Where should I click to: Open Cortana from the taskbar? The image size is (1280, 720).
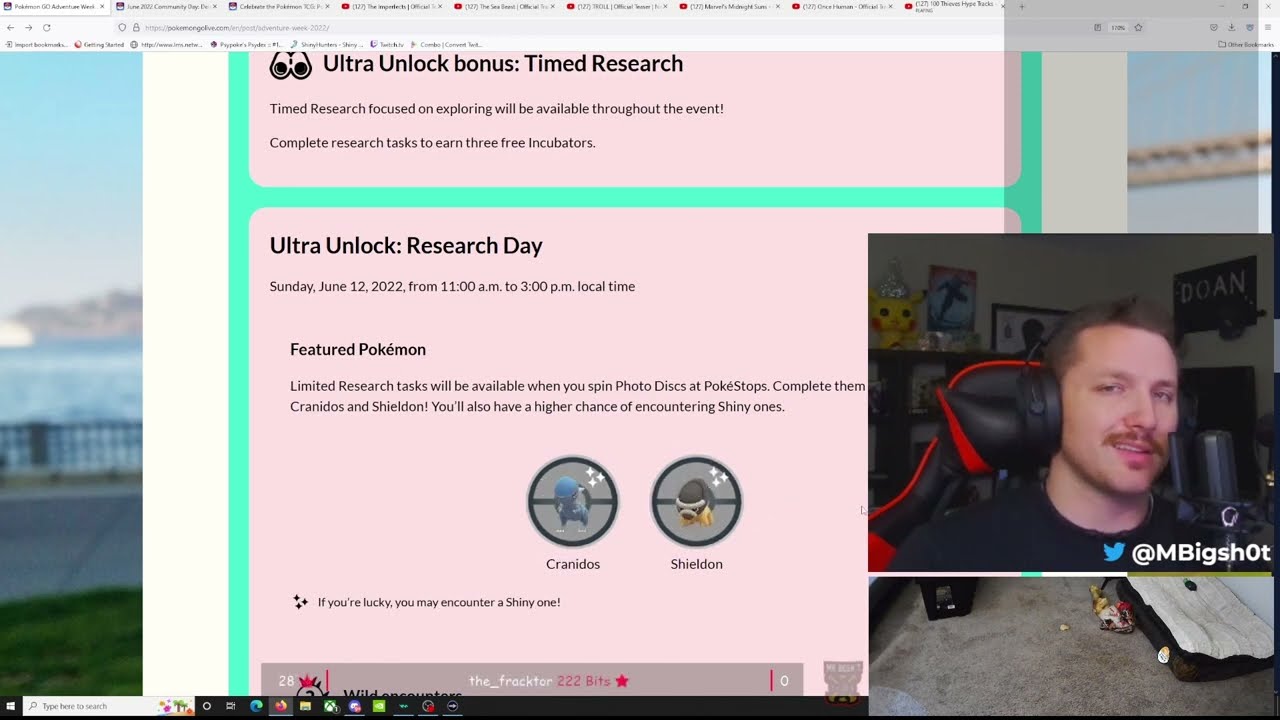click(x=207, y=706)
